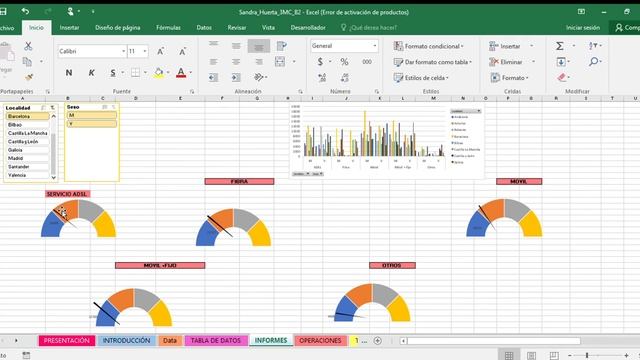The image size is (640, 360).
Task: Align text left icon
Action: (213, 62)
